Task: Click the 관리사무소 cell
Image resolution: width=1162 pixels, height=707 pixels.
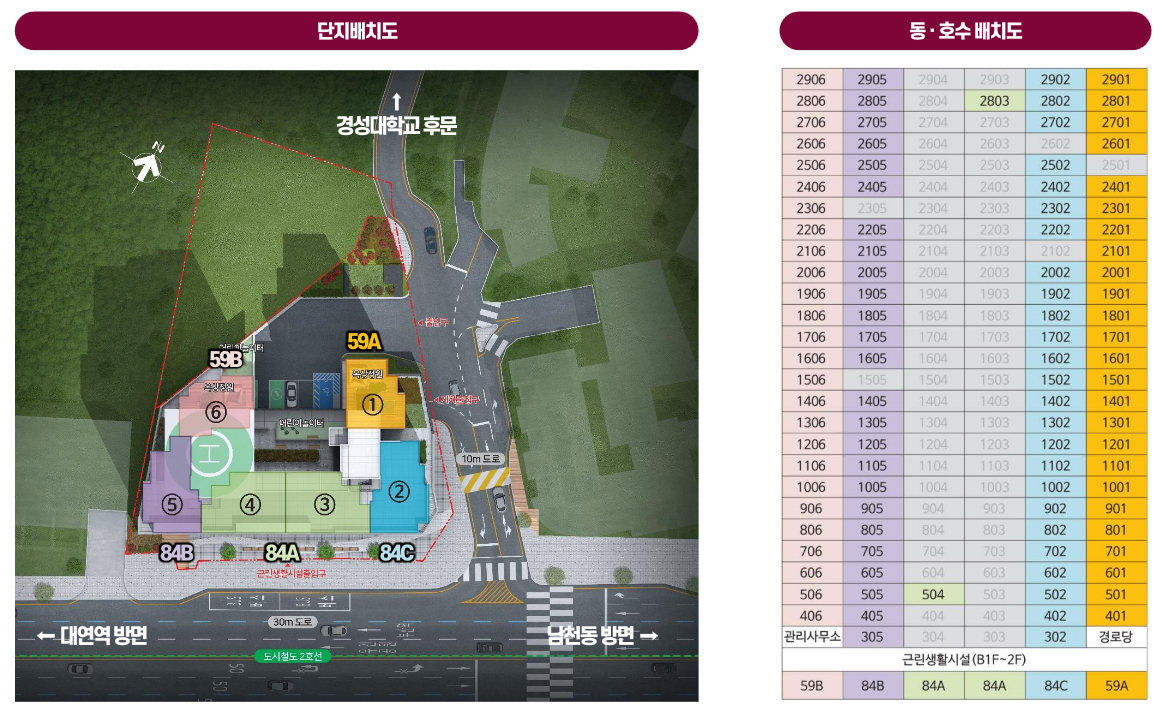Action: [811, 637]
